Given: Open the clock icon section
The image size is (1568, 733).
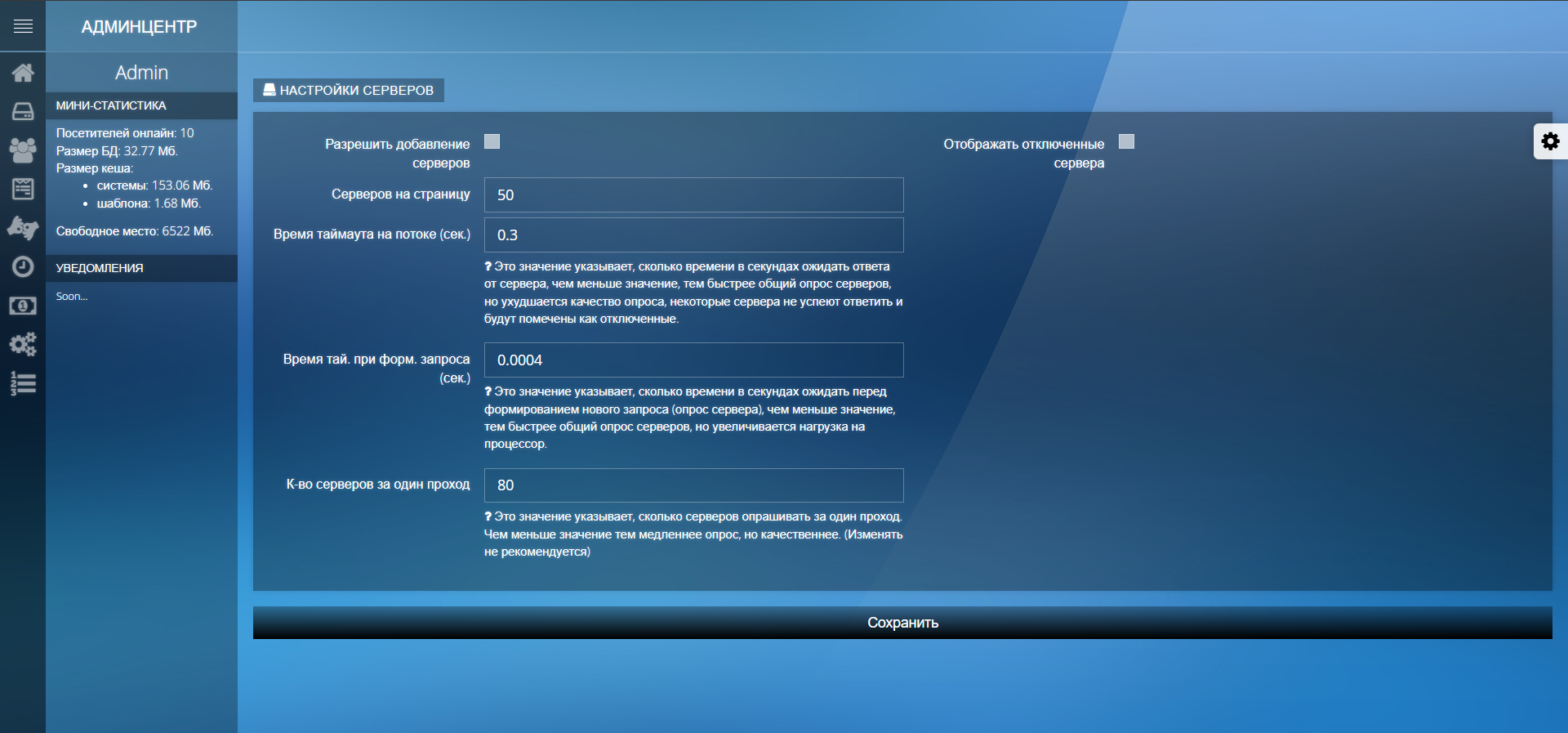Looking at the screenshot, I should coord(23,266).
